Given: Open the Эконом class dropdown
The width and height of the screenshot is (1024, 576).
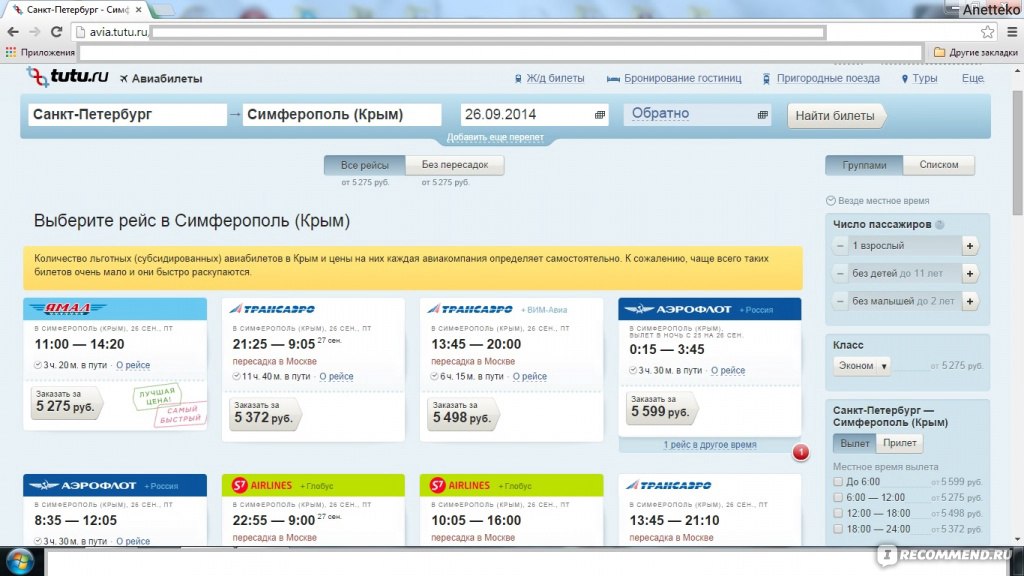Looking at the screenshot, I should click(861, 366).
